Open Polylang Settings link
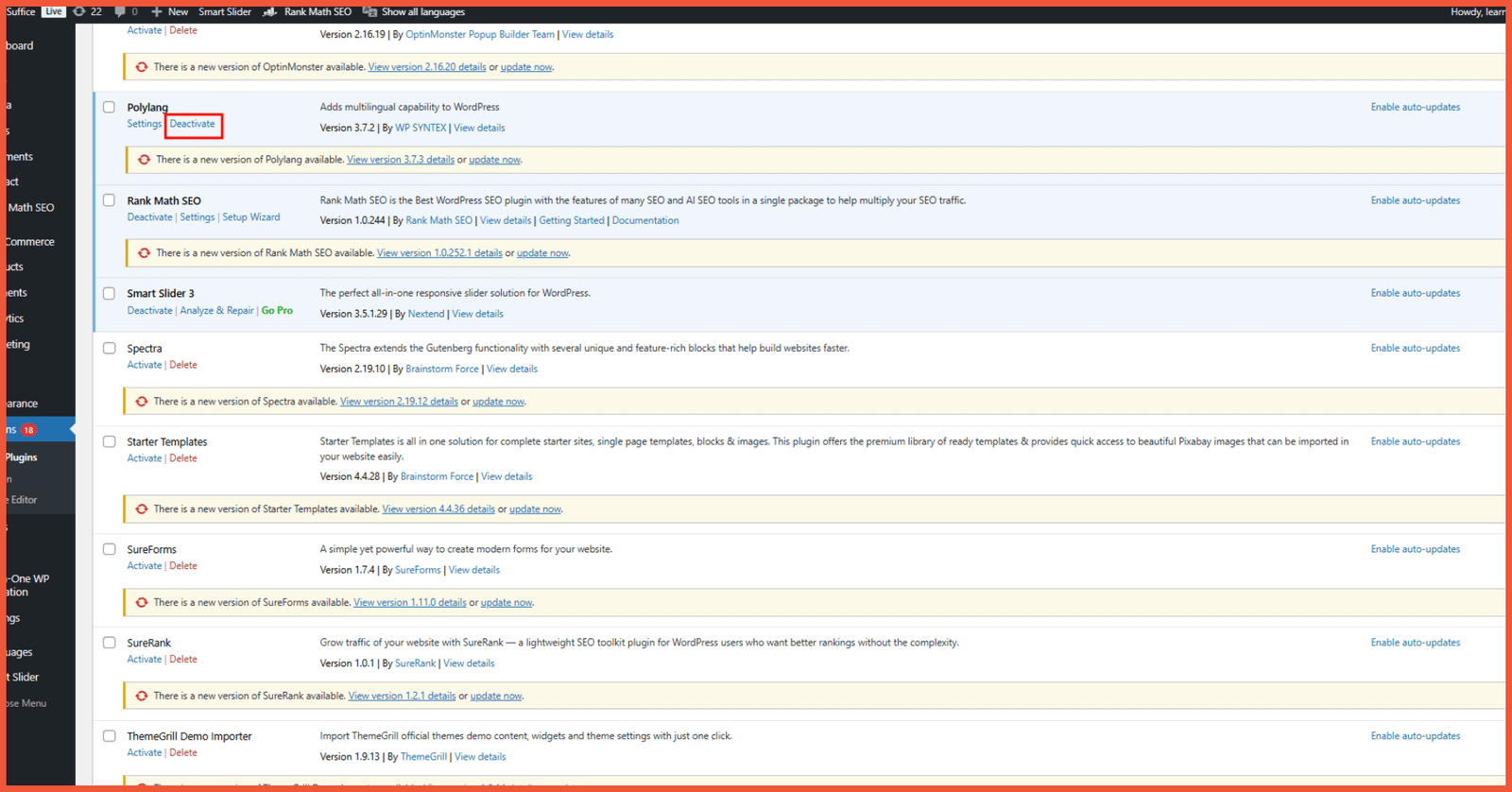Viewport: 1512px width, 792px height. tap(145, 124)
